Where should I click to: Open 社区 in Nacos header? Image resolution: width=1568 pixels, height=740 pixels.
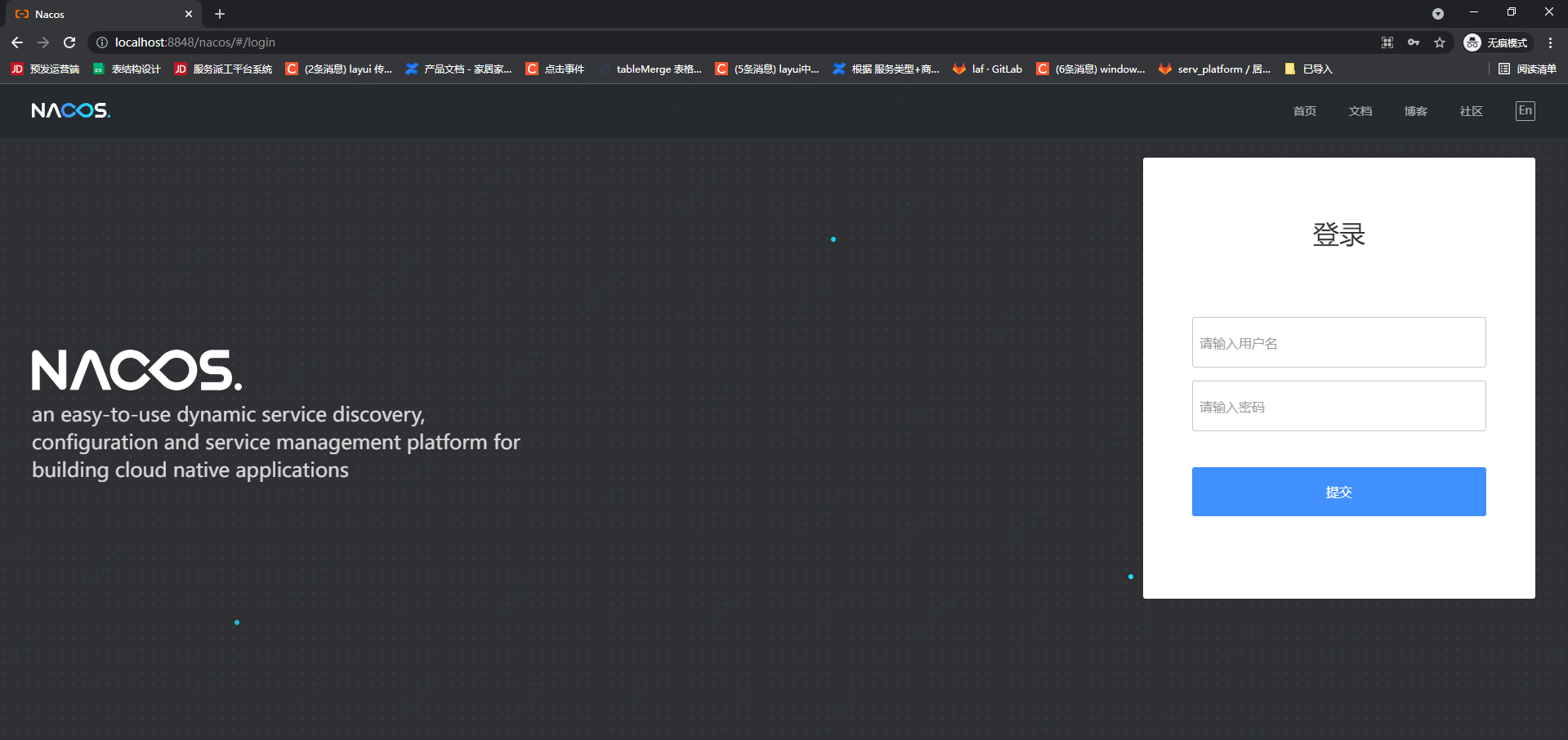[x=1472, y=111]
